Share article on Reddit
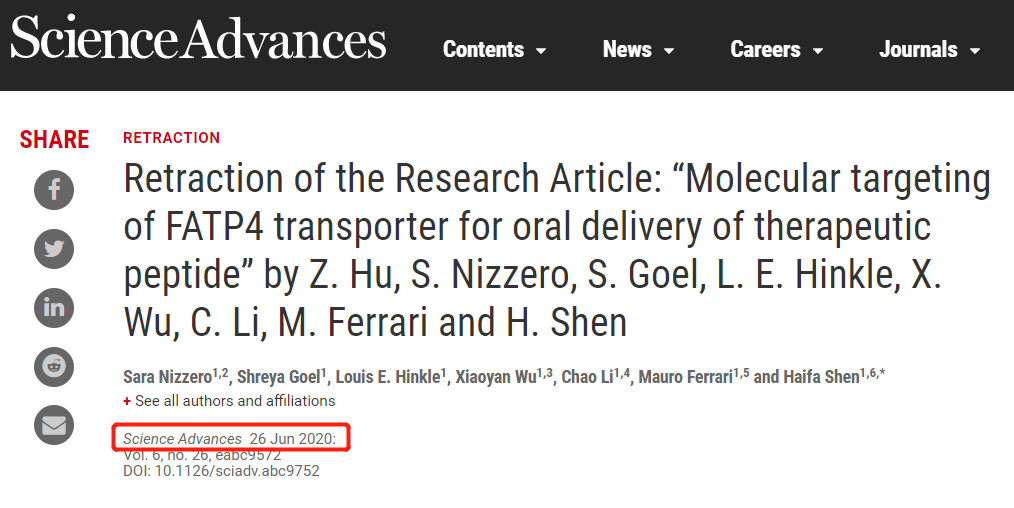 pos(54,366)
